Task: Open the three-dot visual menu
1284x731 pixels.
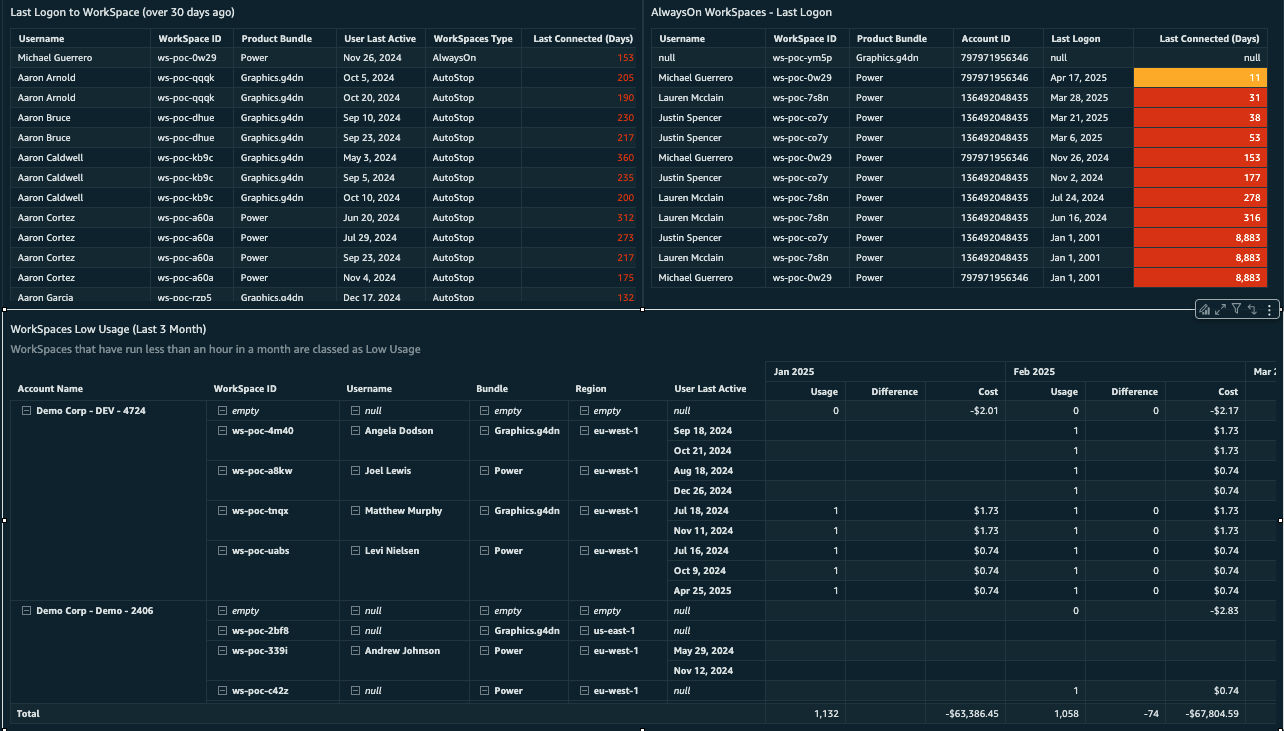Action: click(x=1269, y=310)
